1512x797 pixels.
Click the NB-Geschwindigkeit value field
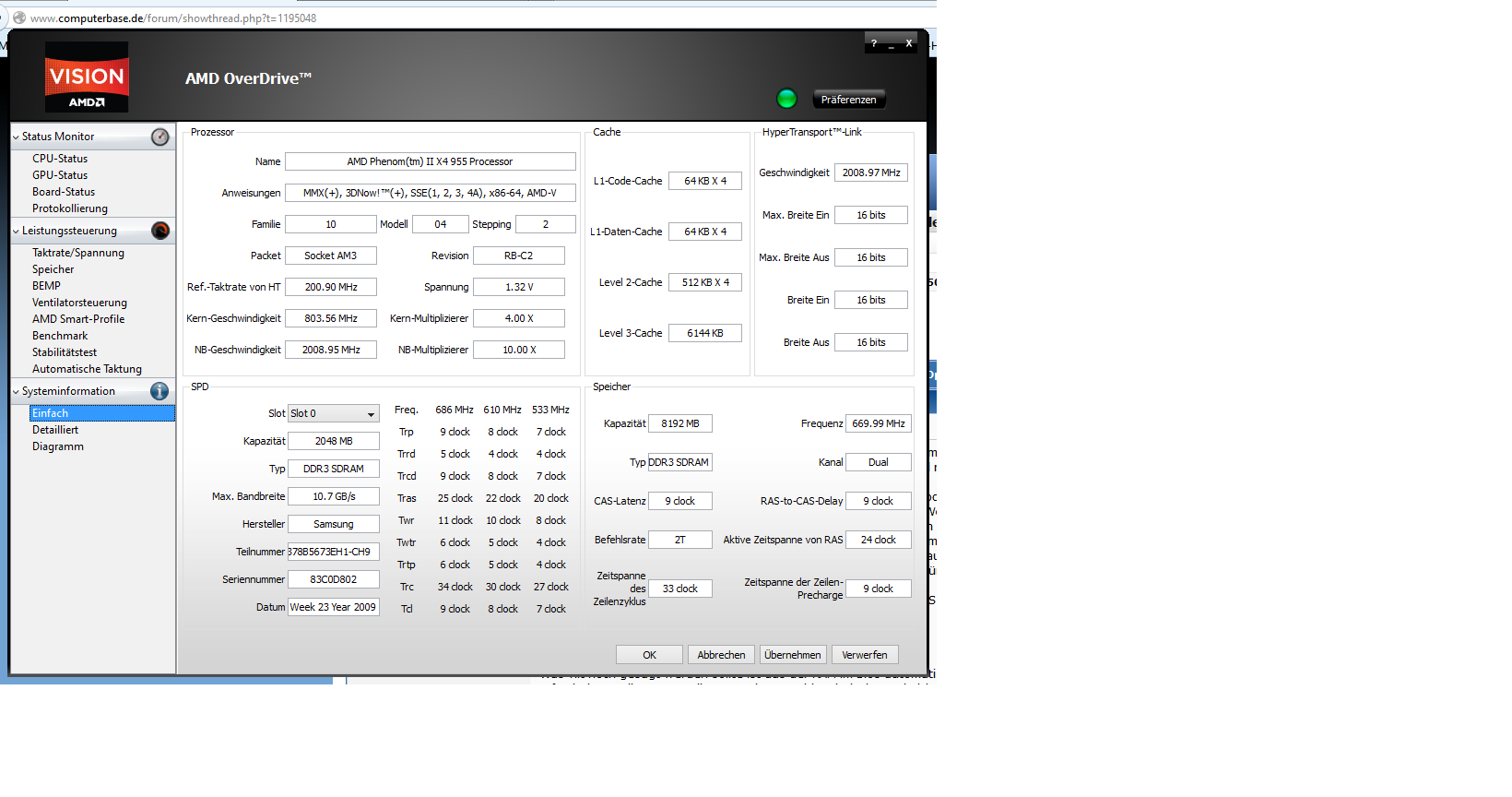[x=331, y=350]
